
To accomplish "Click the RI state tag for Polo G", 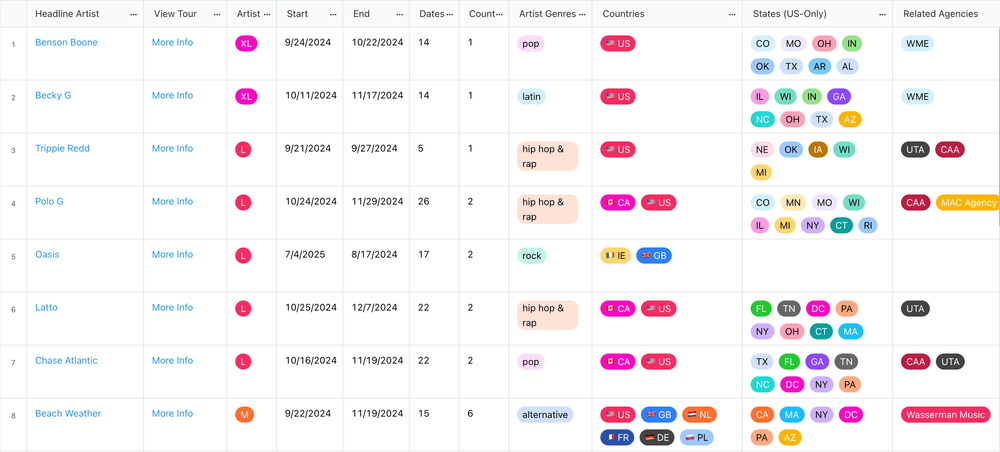I will pyautogui.click(x=867, y=226).
